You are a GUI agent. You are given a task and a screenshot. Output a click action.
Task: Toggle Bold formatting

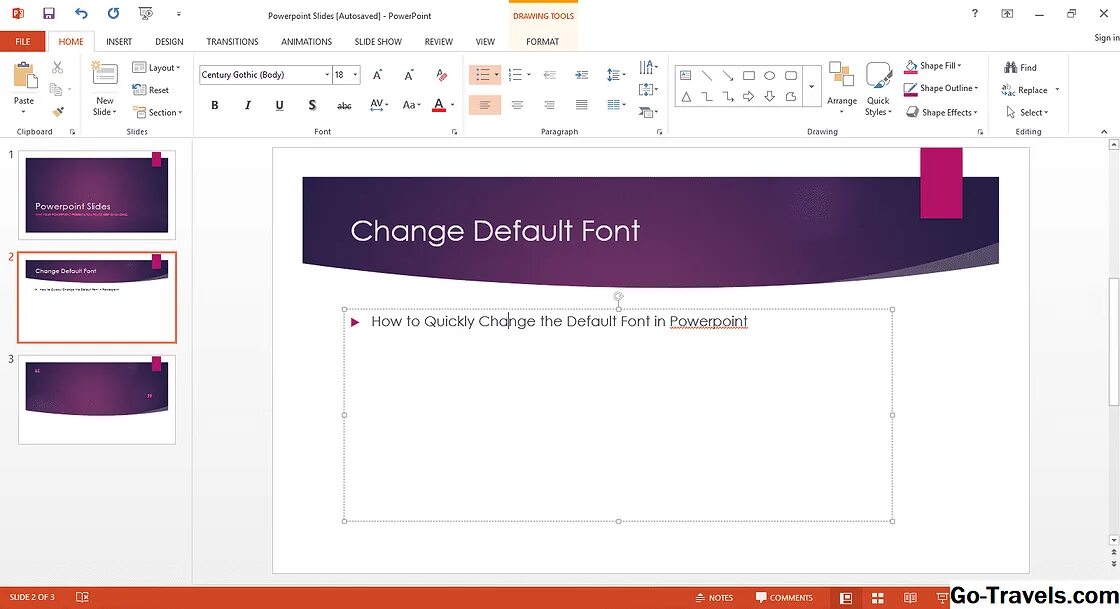pyautogui.click(x=214, y=105)
